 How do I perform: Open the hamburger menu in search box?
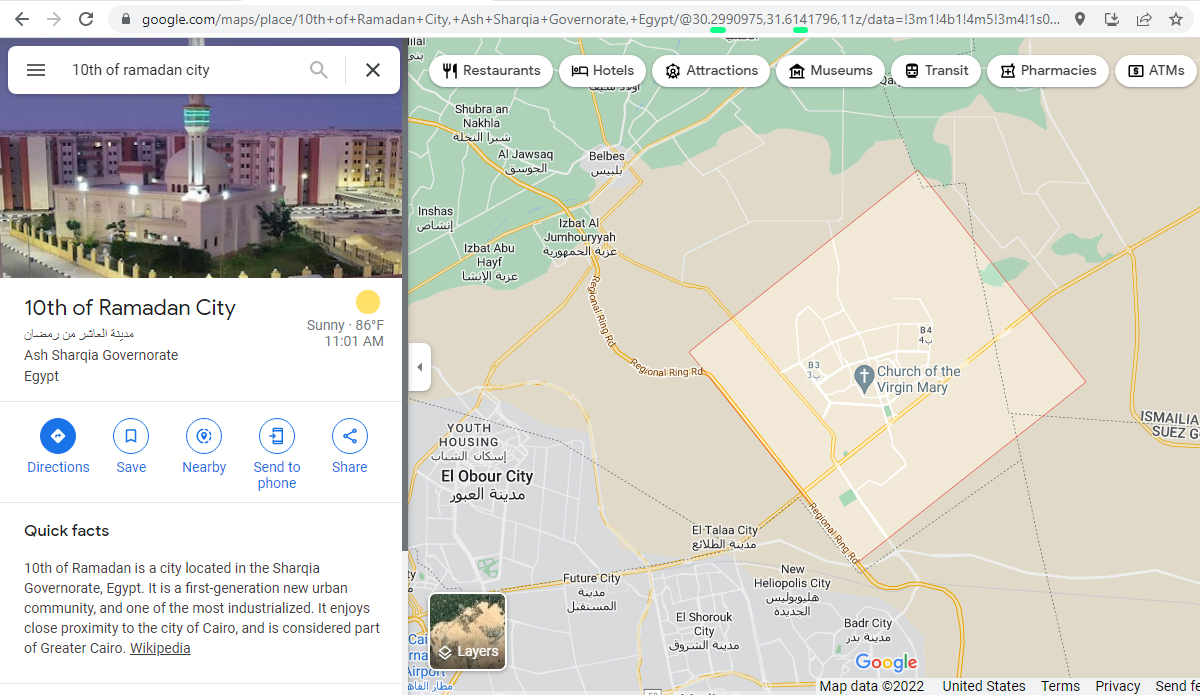pos(36,70)
